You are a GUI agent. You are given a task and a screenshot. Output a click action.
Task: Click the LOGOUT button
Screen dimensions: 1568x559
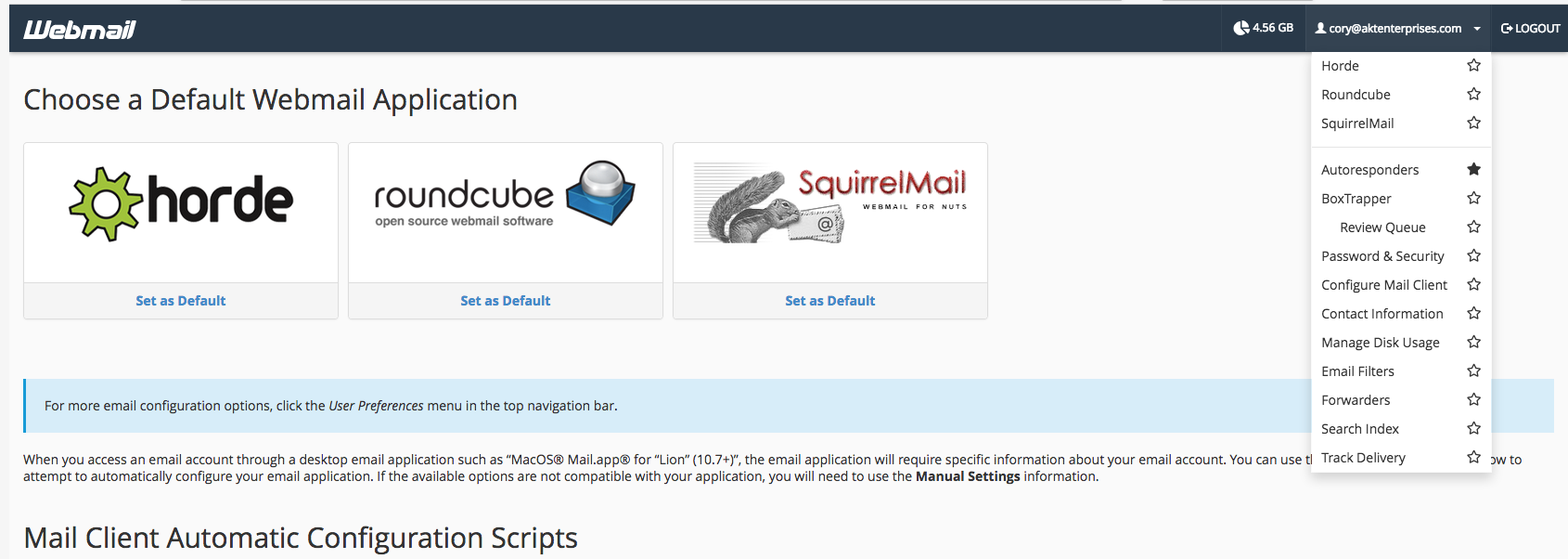point(1531,29)
